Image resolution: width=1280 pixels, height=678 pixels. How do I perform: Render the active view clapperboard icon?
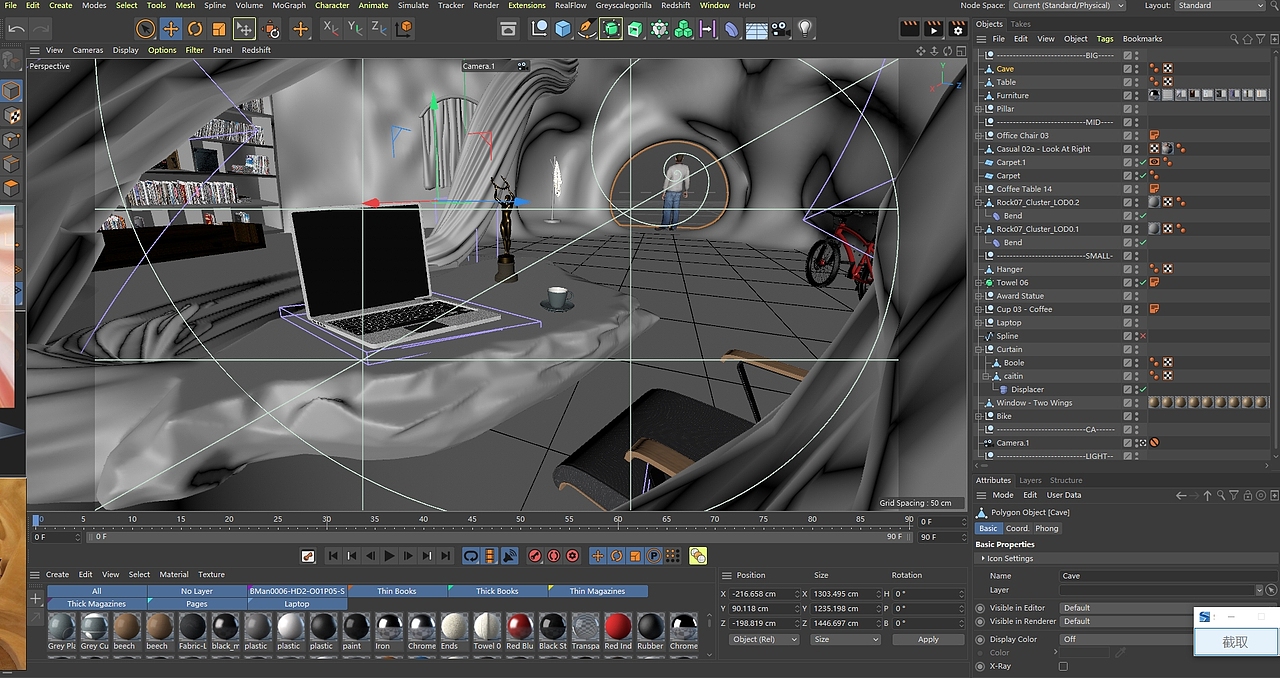(910, 29)
